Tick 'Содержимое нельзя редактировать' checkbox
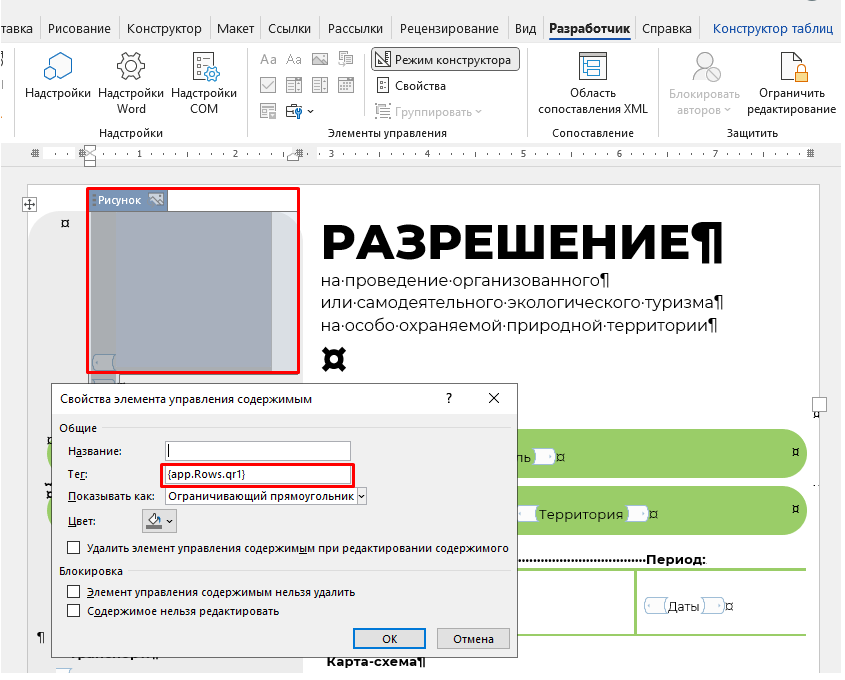The height and width of the screenshot is (680, 845). (x=74, y=611)
